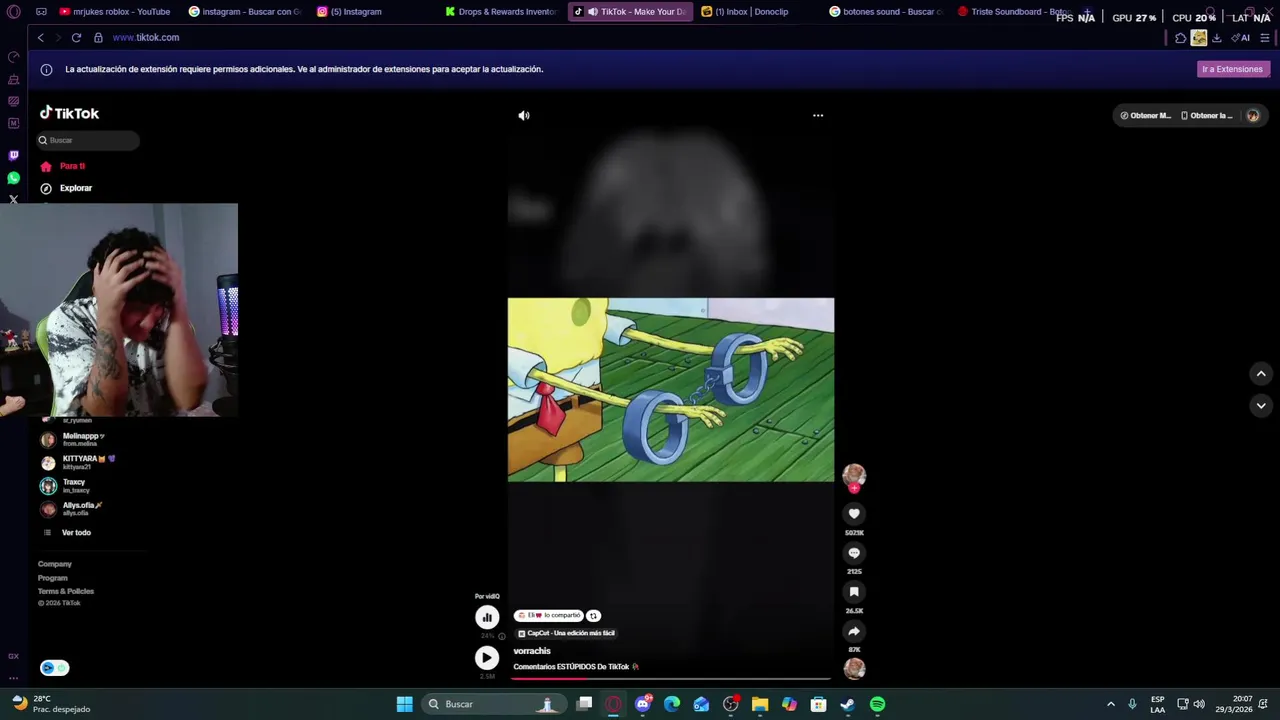Open Melinappp followed account

(73, 439)
